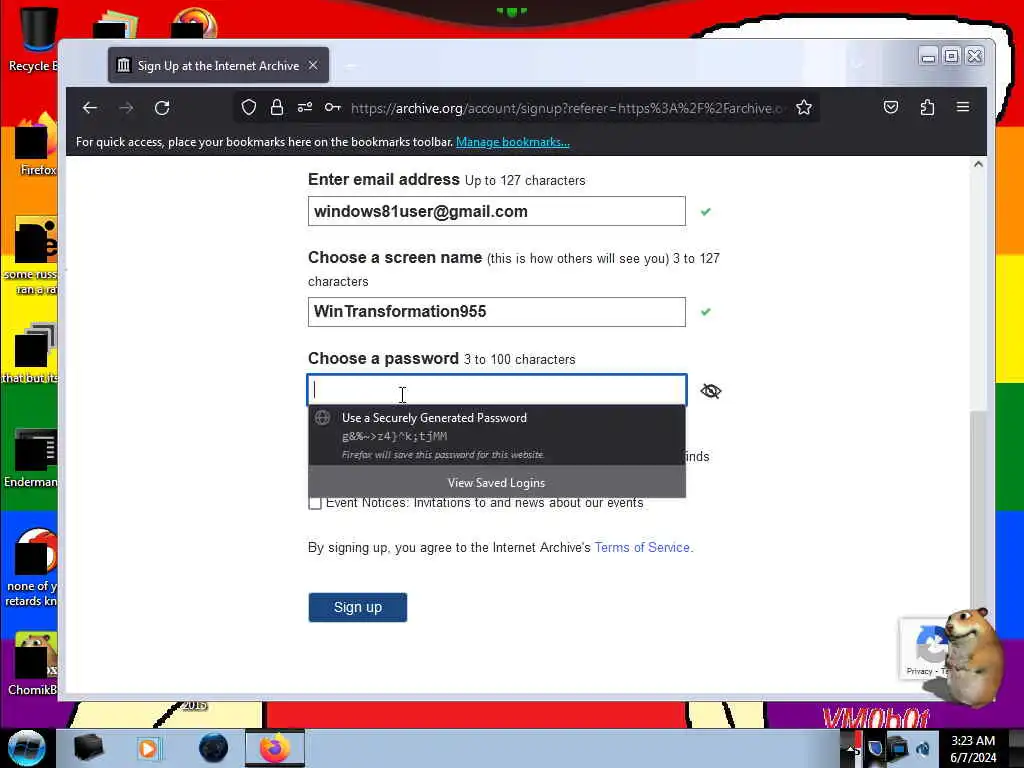Open the media player taskbar icon
Viewport: 1024px width, 768px height.
(148, 748)
